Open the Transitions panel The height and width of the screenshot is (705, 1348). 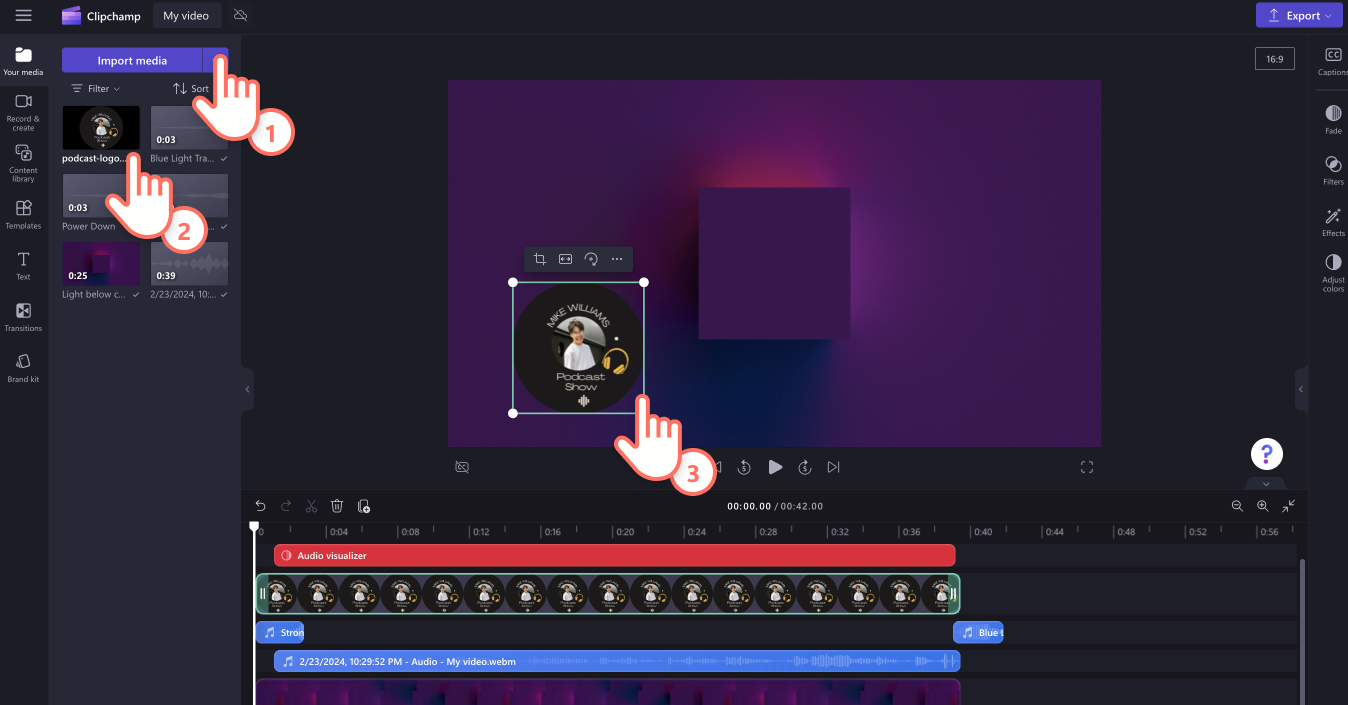[x=23, y=318]
